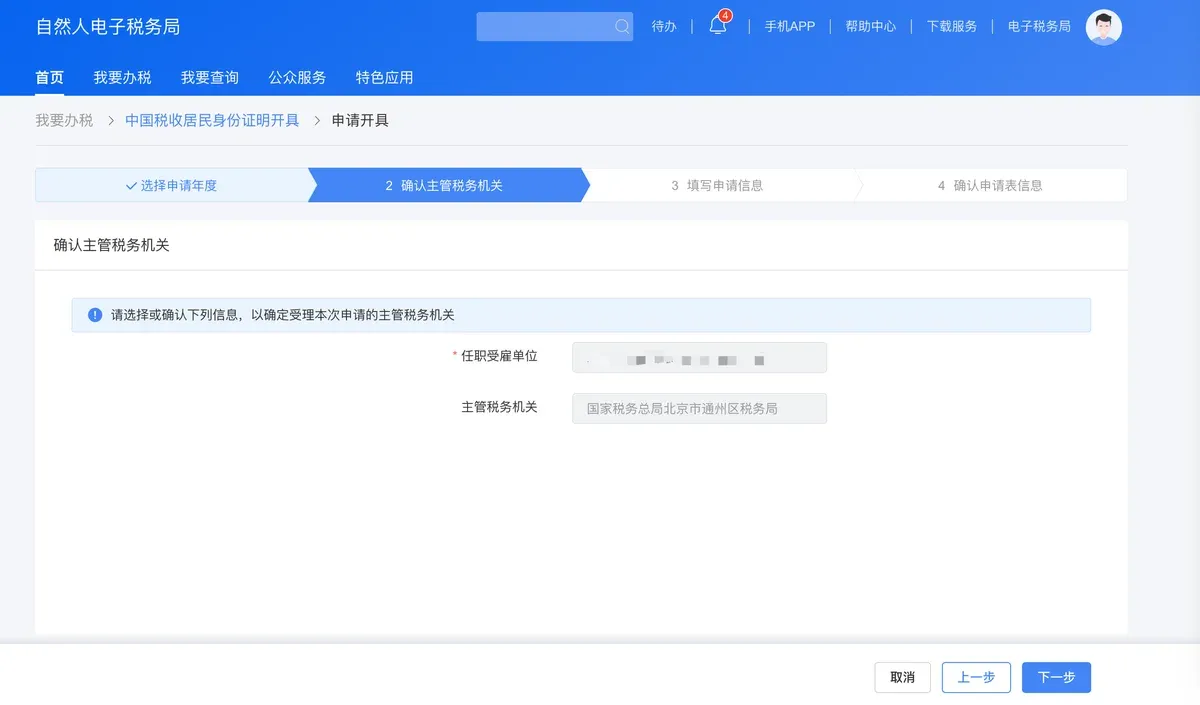Click the checkmark on the 选择申请年度 step
Viewport: 1200px width, 705px height.
point(129,185)
